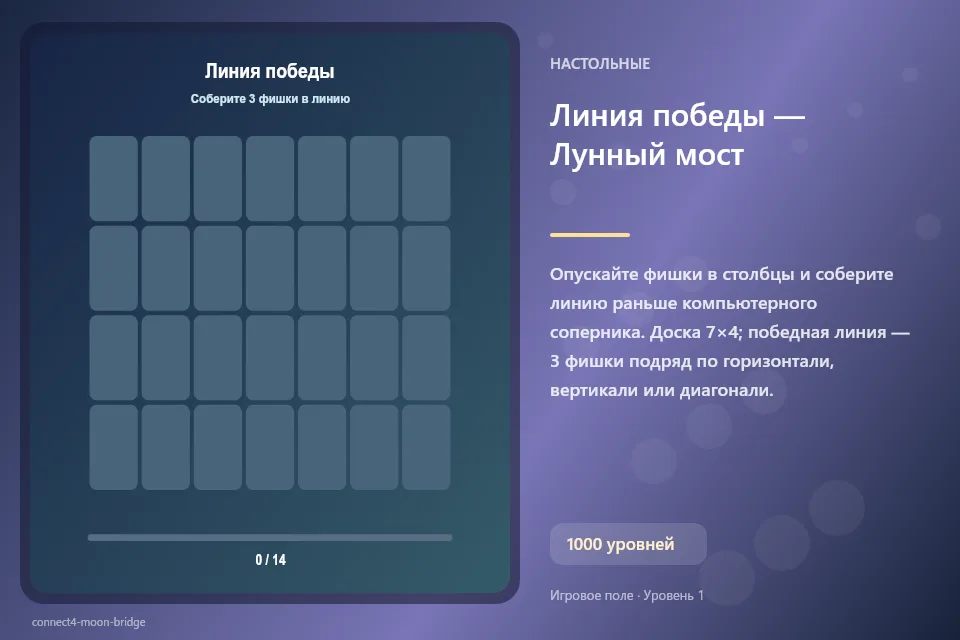Viewport: 960px width, 640px height.
Task: Select top cell of the last seventh column
Action: pos(426,178)
